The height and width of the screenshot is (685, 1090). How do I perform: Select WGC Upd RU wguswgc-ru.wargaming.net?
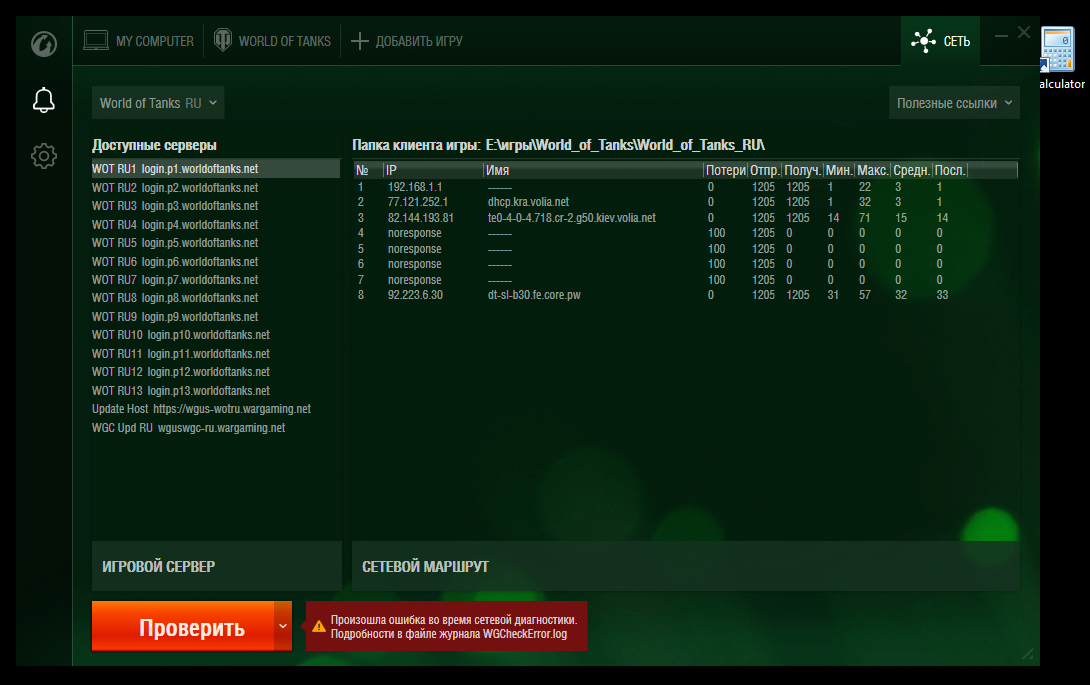pos(215,428)
